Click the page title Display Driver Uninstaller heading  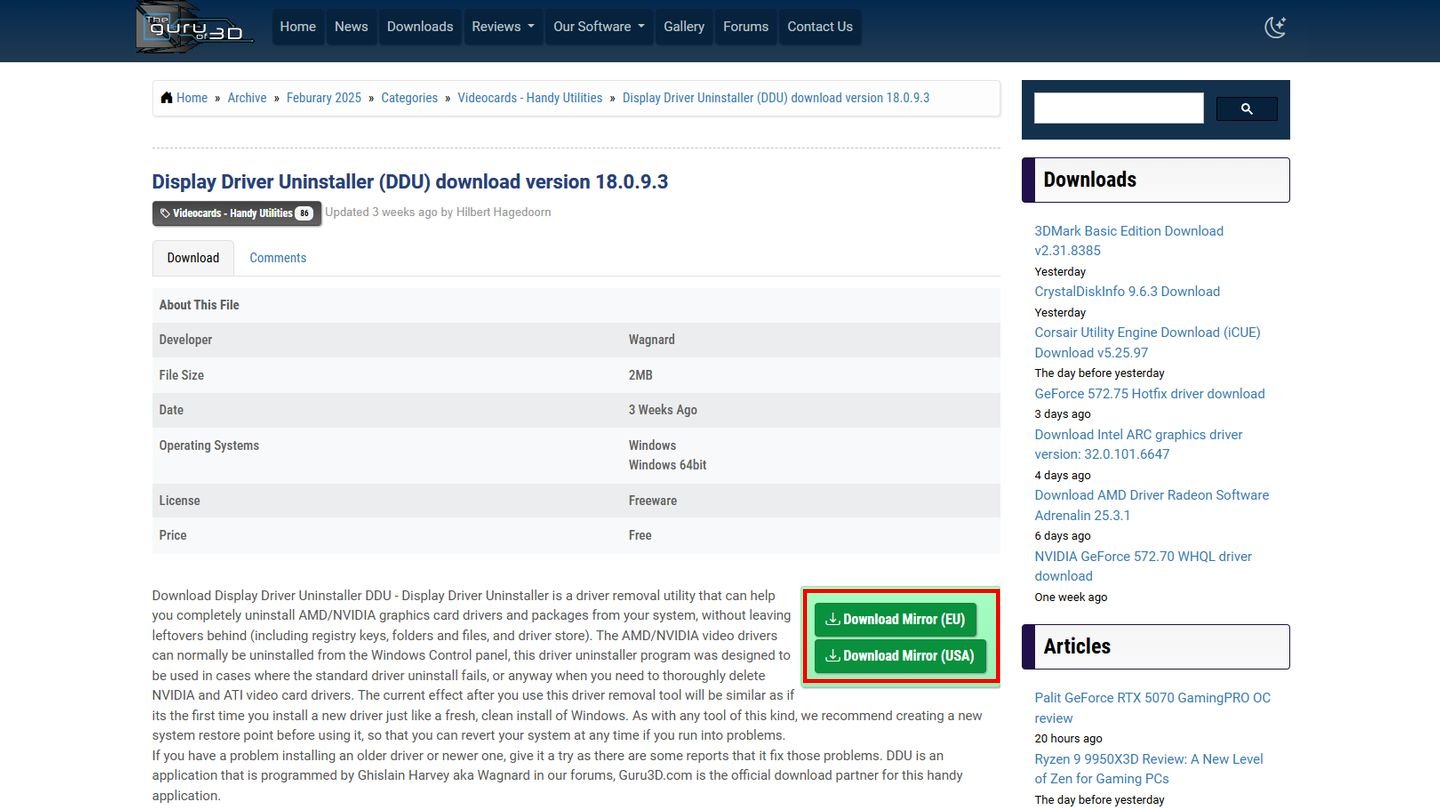[x=410, y=182]
